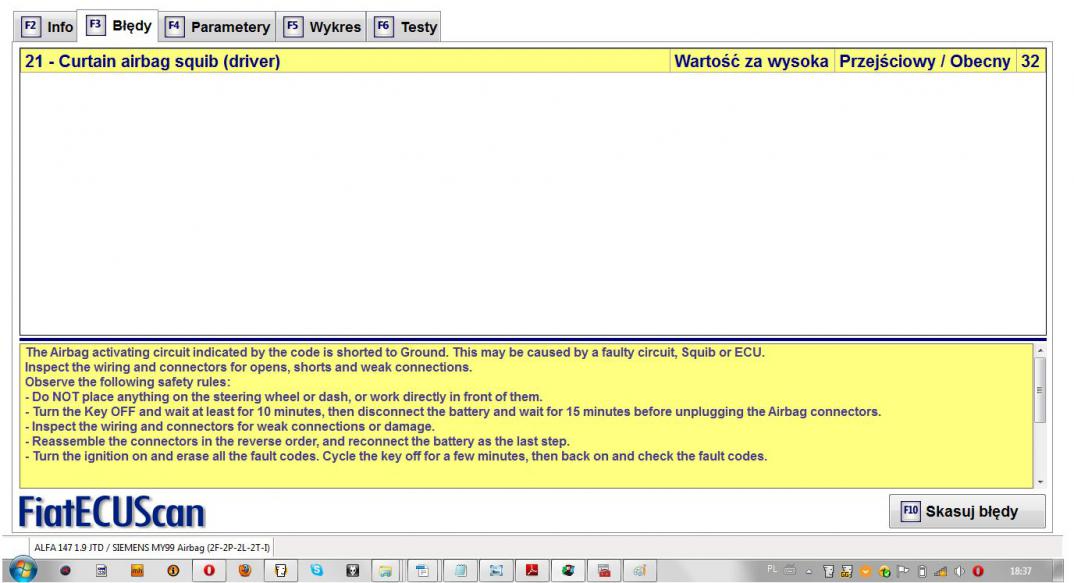The width and height of the screenshot is (1074, 583).
Task: Click the Wartość za wysoka cell
Action: pyautogui.click(x=751, y=61)
